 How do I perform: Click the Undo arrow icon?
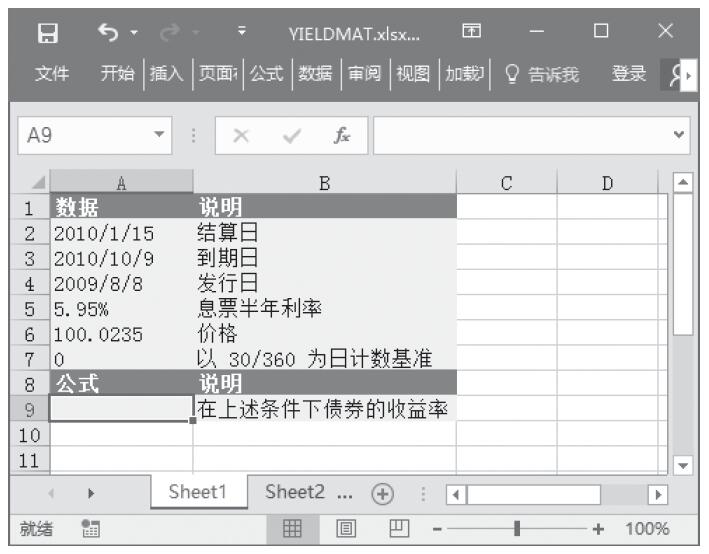(107, 34)
